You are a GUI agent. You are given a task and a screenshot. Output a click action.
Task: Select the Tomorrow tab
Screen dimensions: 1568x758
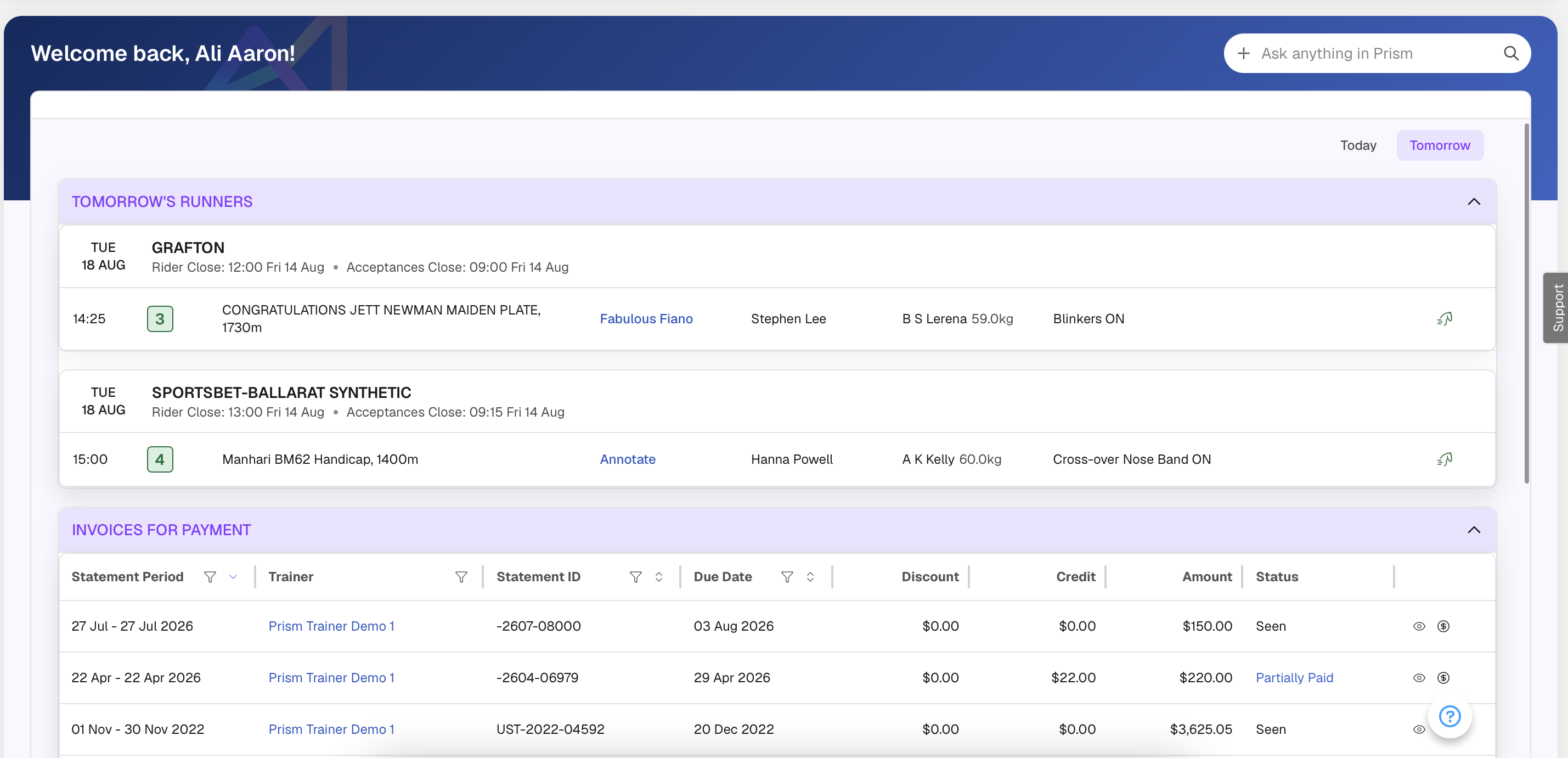[1440, 145]
